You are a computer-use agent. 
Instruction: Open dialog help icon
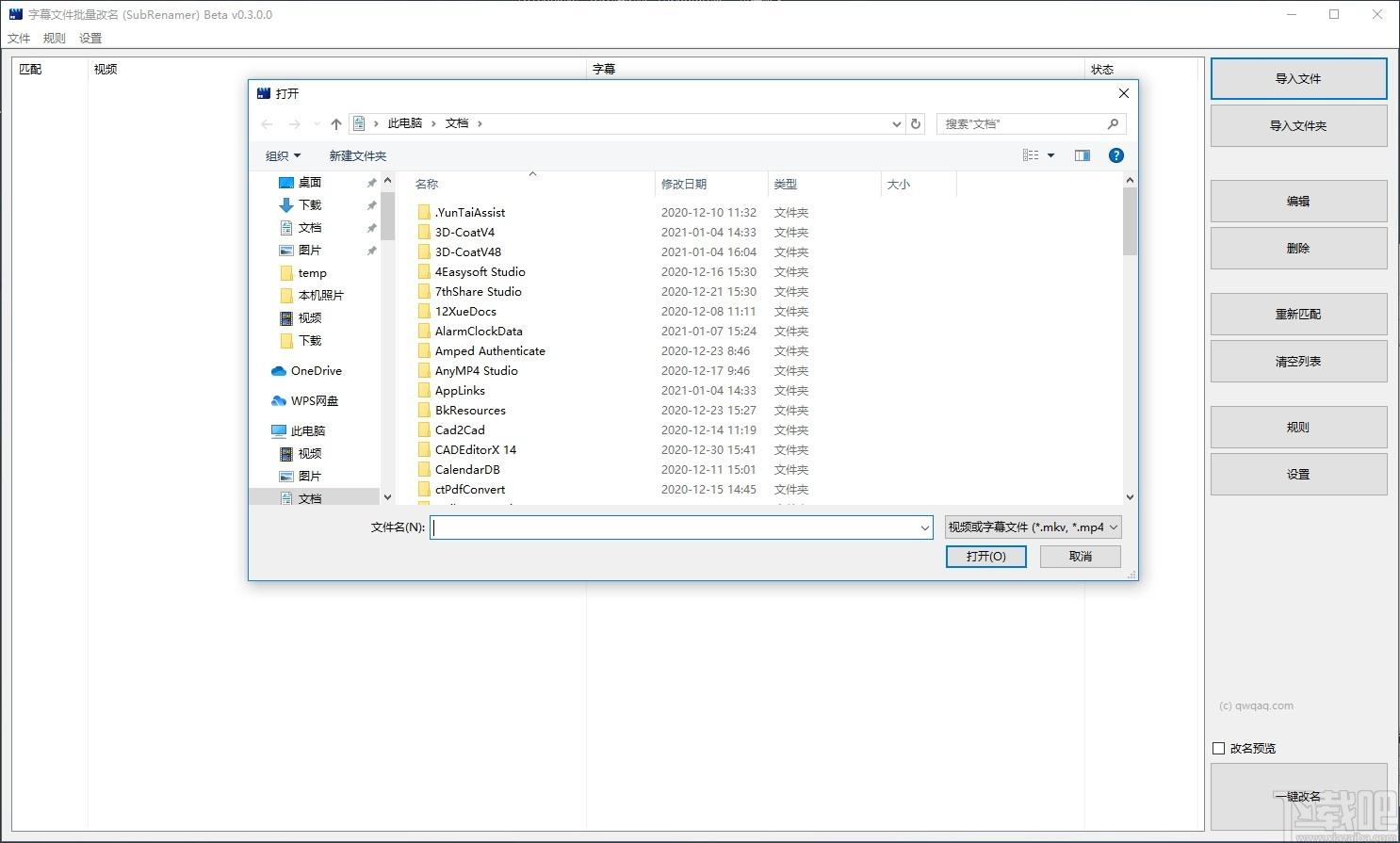tap(1116, 155)
